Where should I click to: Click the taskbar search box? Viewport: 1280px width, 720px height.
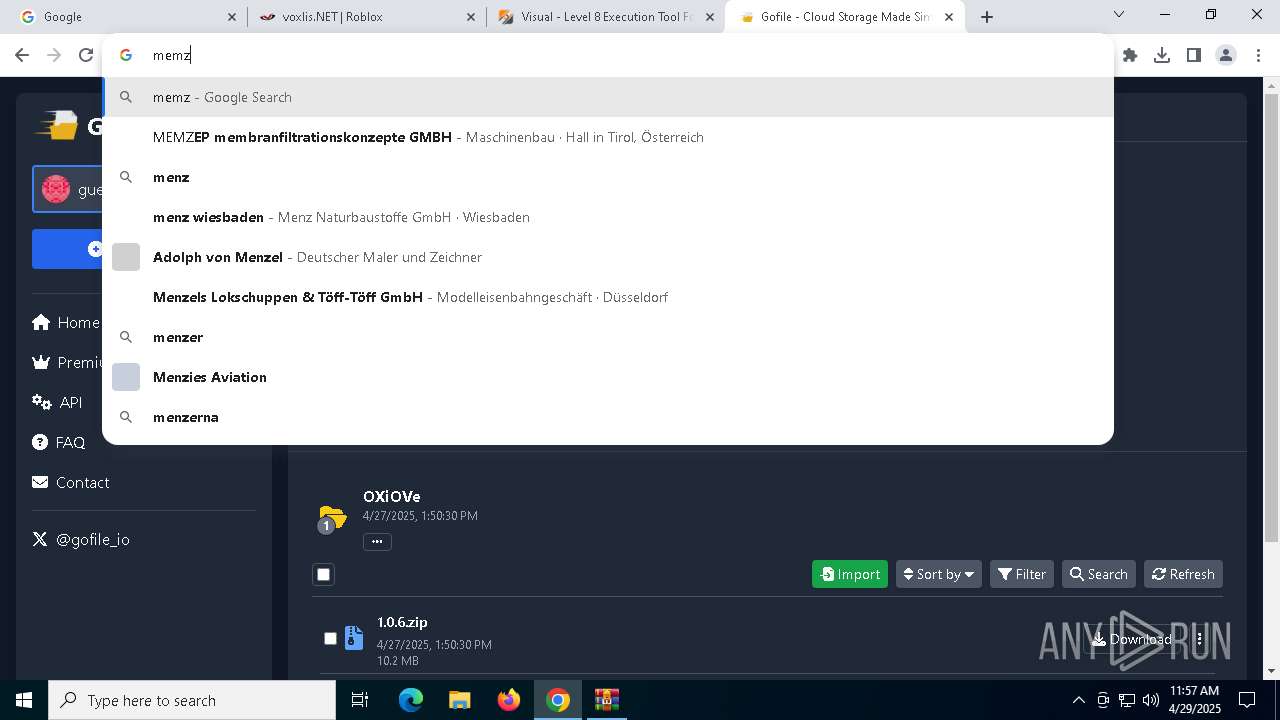[x=192, y=700]
